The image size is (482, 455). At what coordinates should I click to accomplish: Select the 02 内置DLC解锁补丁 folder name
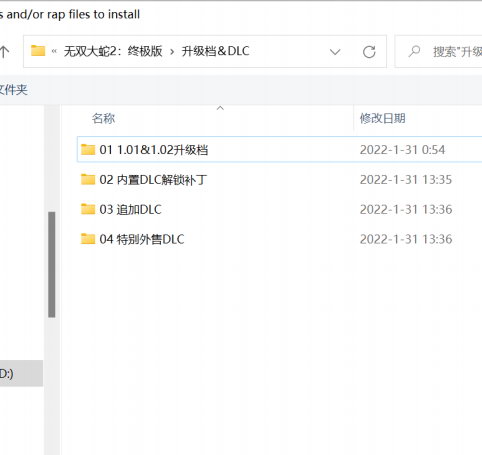click(153, 180)
